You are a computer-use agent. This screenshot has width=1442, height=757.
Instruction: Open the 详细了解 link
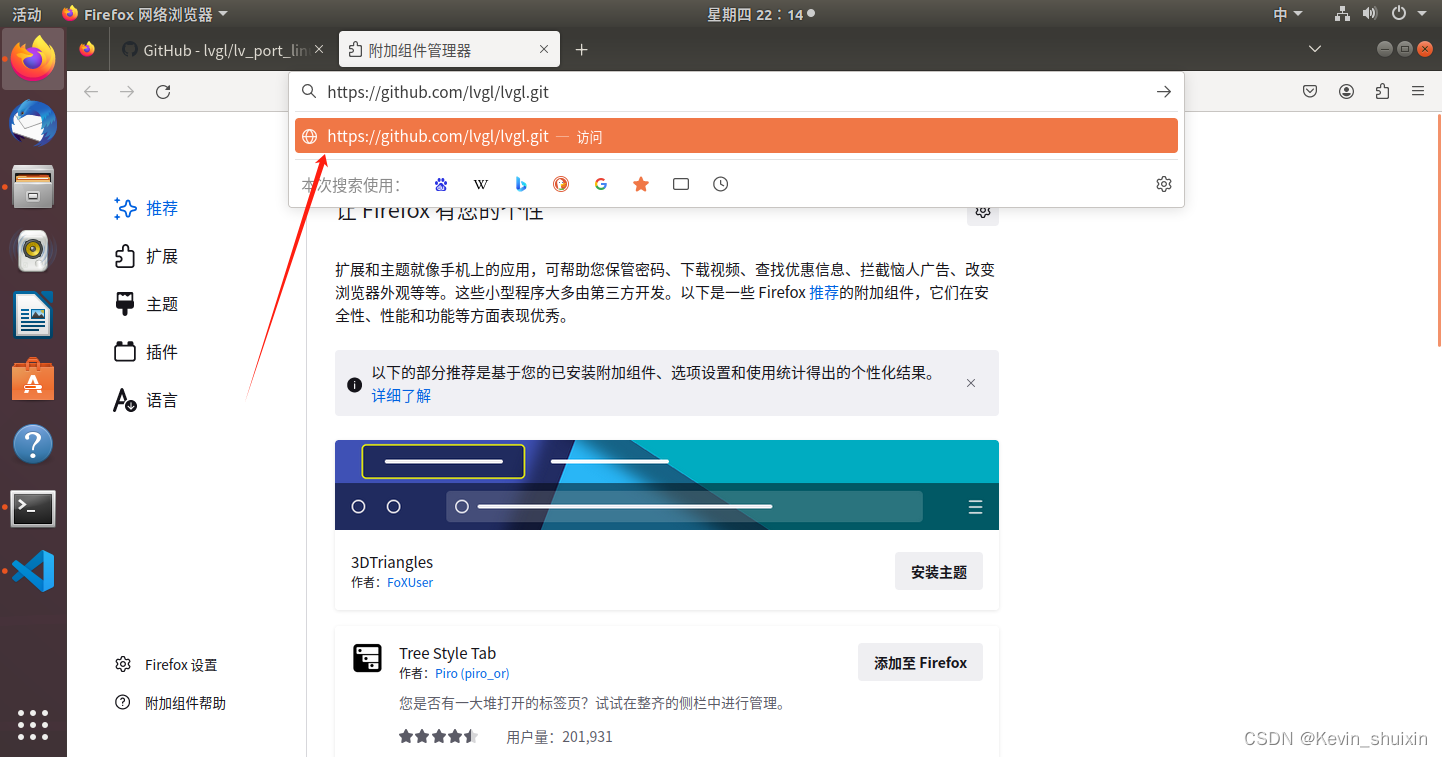coord(401,395)
